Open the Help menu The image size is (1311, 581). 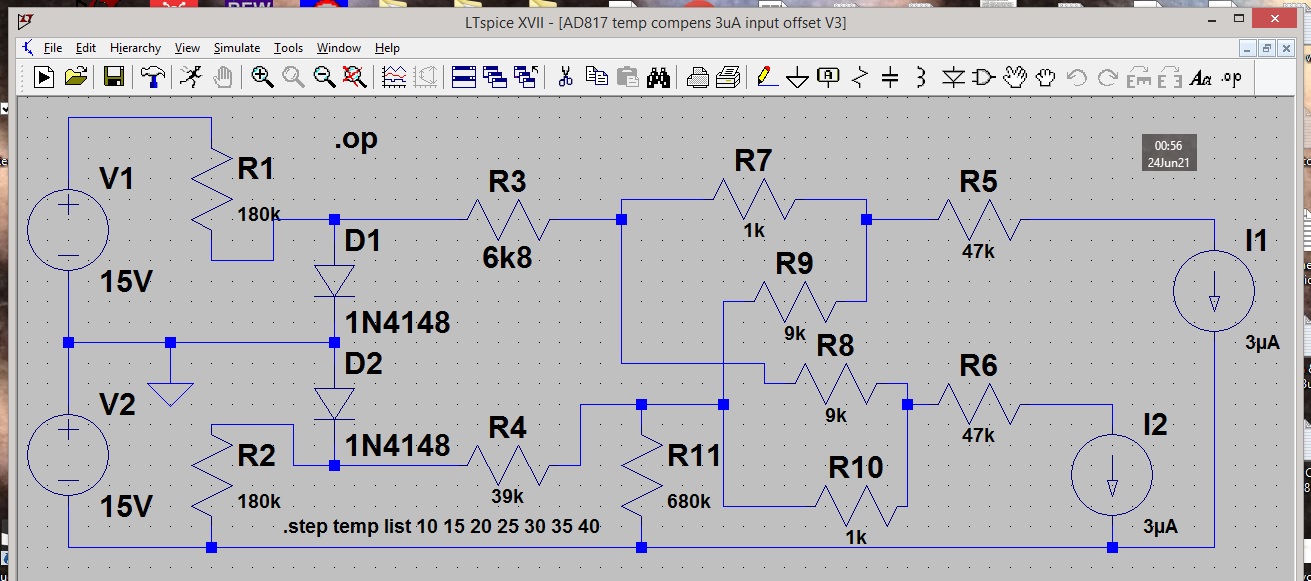click(x=387, y=48)
